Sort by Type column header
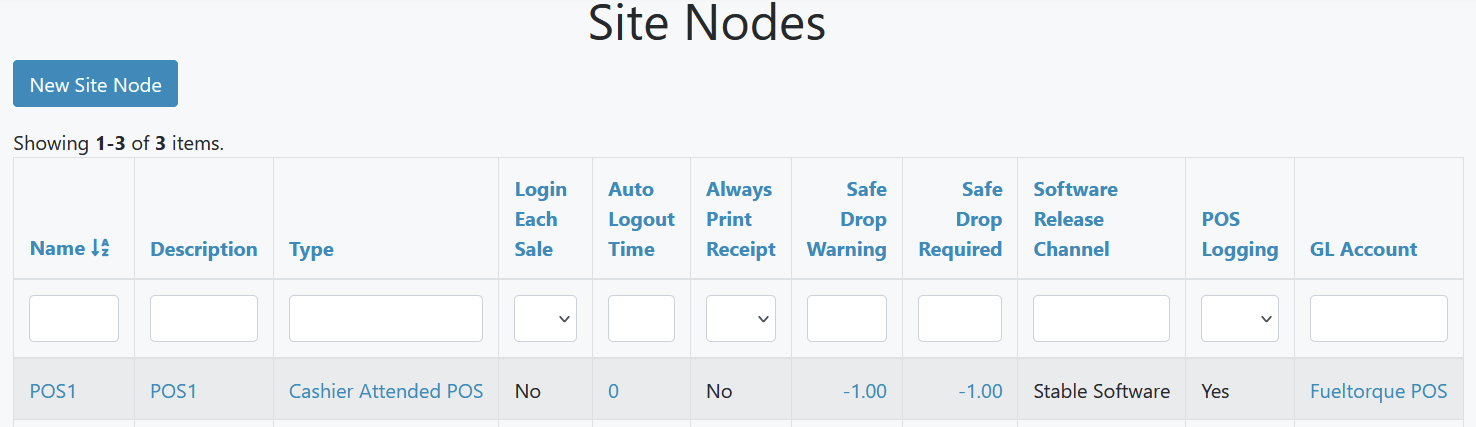Viewport: 1476px width, 427px height. pyautogui.click(x=311, y=249)
